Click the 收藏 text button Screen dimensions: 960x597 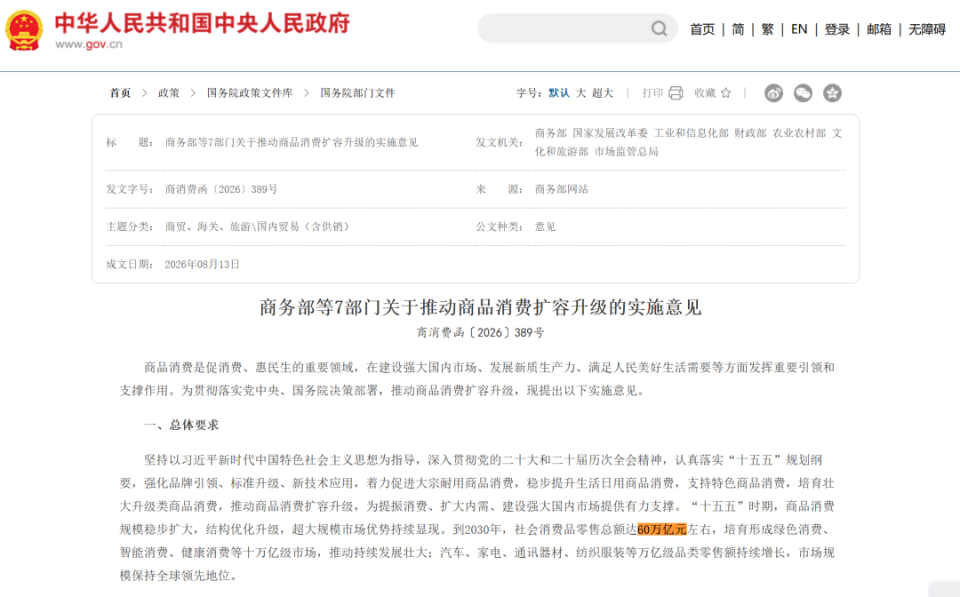coord(705,93)
